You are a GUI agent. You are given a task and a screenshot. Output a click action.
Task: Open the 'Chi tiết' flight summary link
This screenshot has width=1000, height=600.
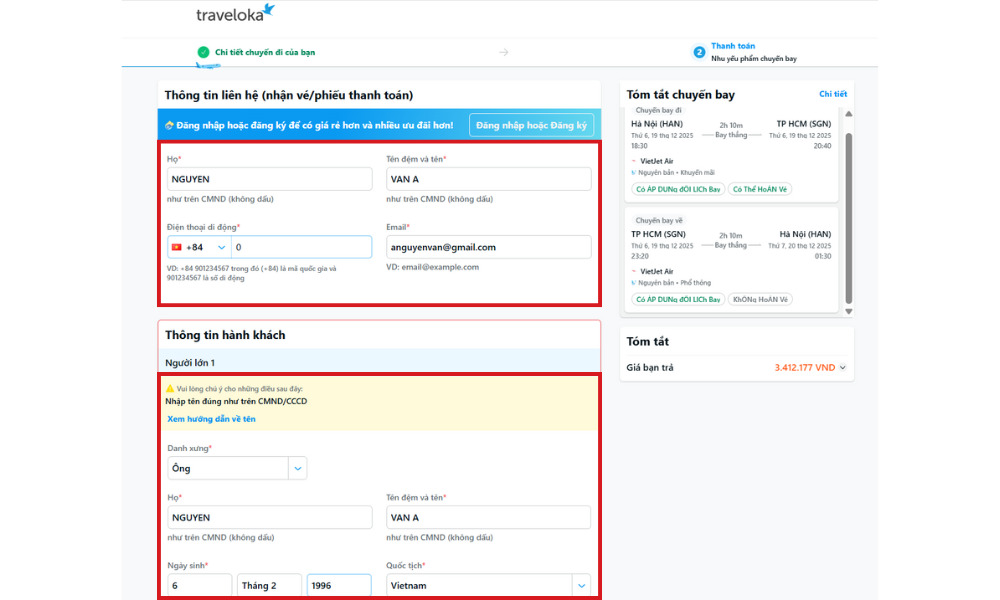832,94
